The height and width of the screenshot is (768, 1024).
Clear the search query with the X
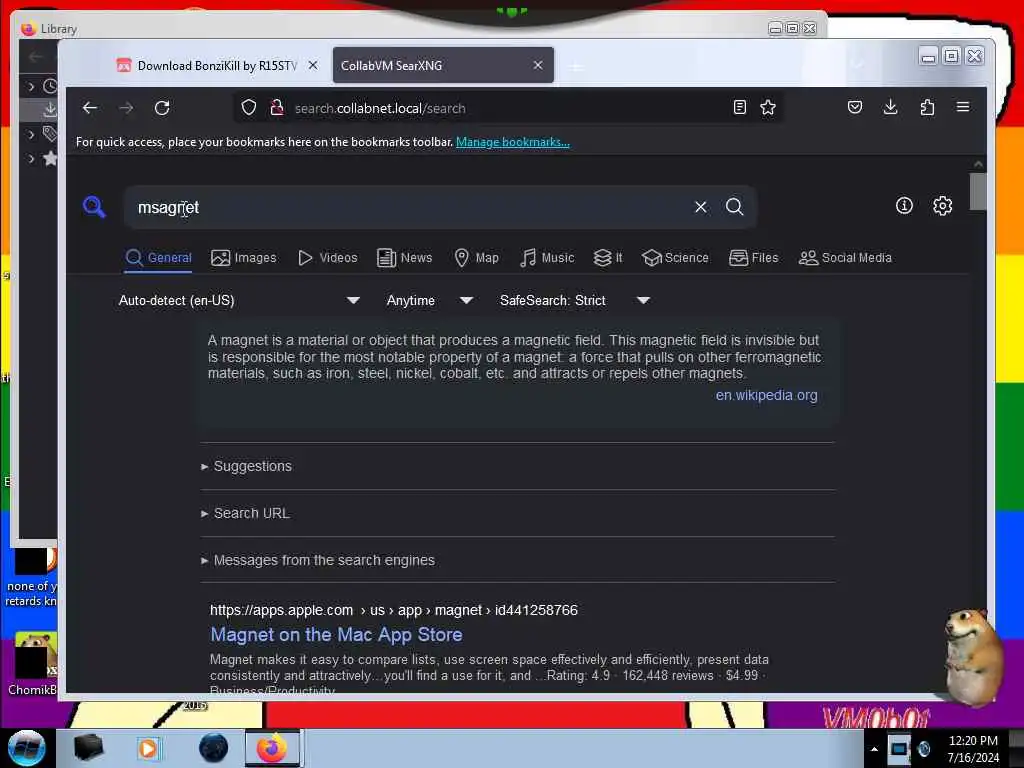coord(701,207)
